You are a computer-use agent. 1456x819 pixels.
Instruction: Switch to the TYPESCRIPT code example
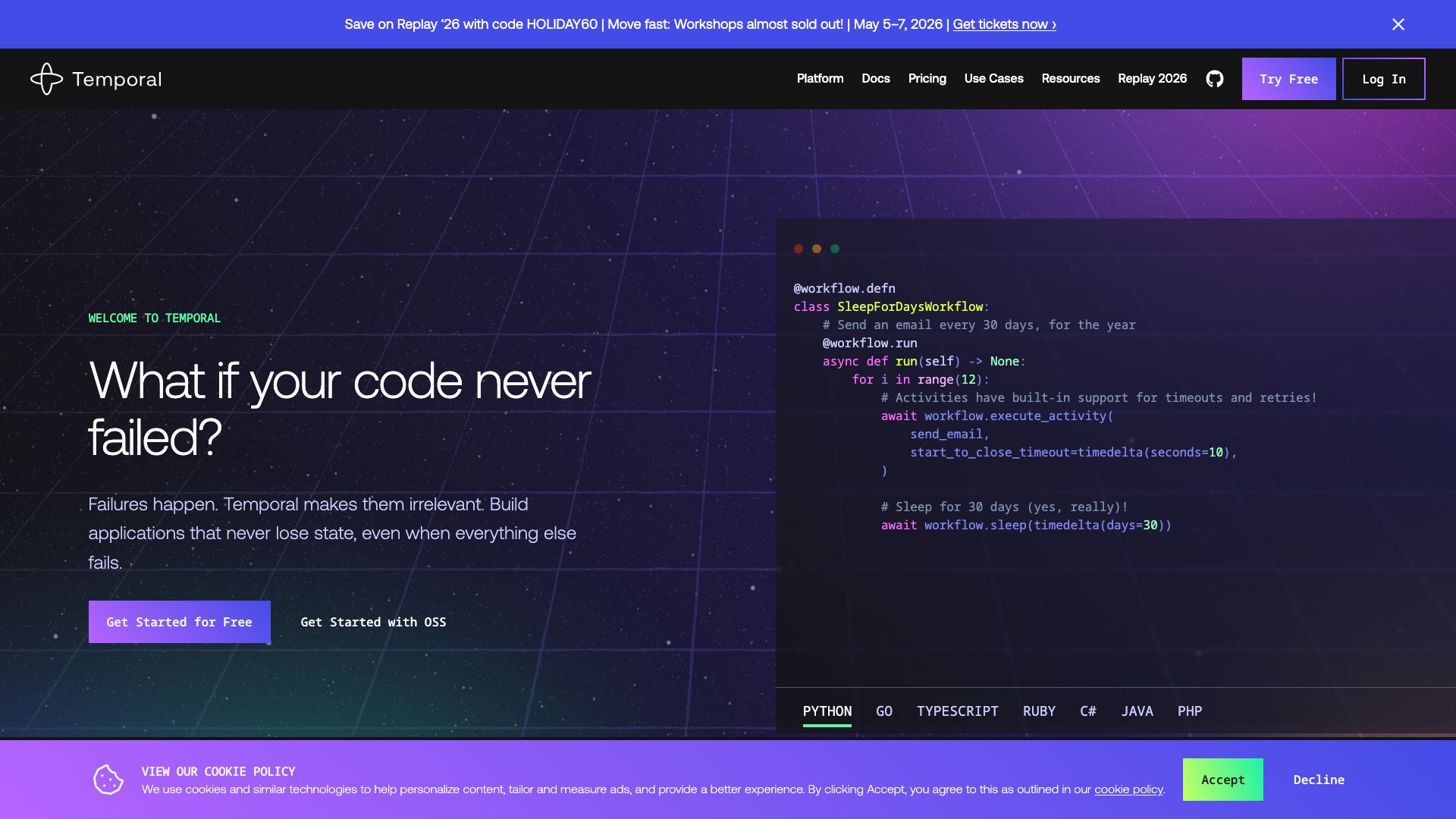pyautogui.click(x=957, y=711)
